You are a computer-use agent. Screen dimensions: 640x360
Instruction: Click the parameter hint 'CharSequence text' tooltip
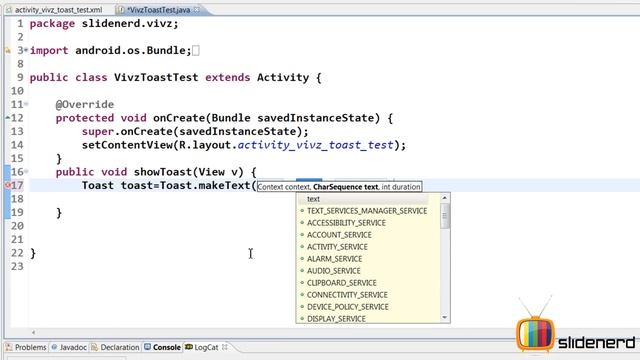(x=345, y=187)
